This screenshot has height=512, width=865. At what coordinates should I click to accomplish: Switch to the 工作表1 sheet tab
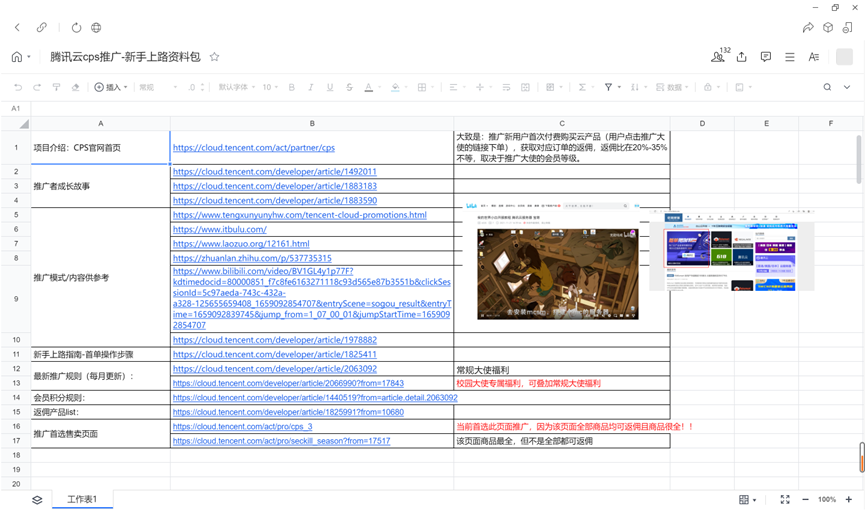[82, 499]
